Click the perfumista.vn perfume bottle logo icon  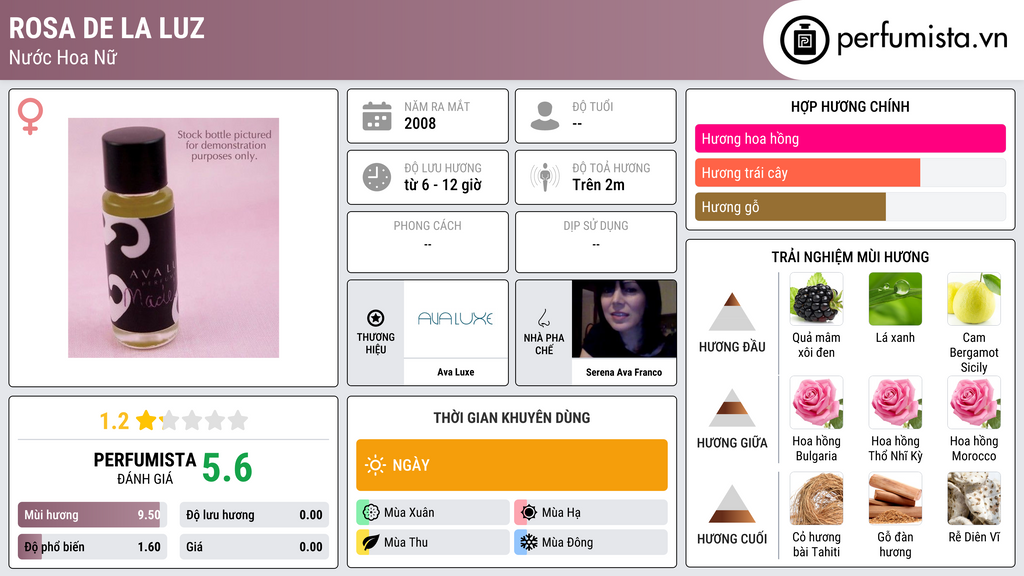pos(805,40)
